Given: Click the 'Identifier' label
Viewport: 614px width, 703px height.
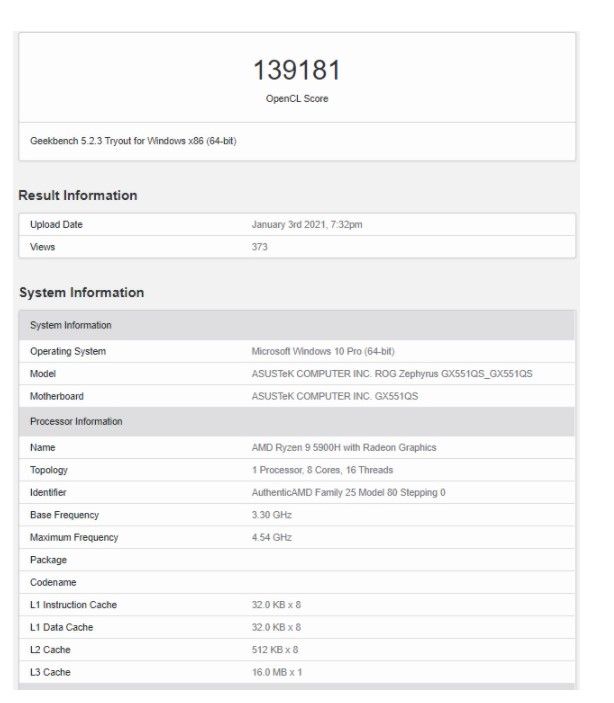Looking at the screenshot, I should tap(48, 492).
